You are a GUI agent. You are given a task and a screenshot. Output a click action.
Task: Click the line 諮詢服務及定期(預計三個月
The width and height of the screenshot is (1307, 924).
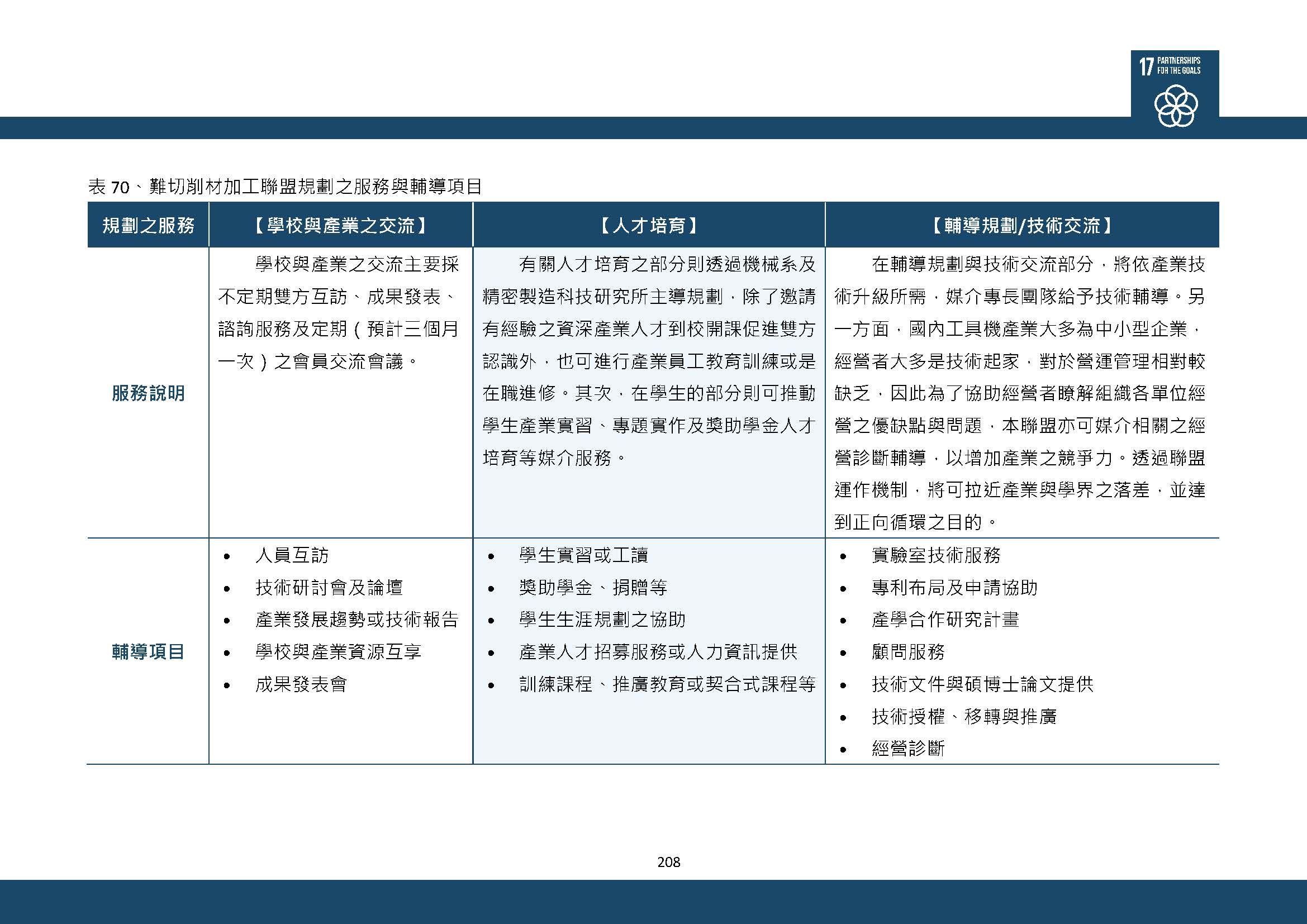coord(338,329)
